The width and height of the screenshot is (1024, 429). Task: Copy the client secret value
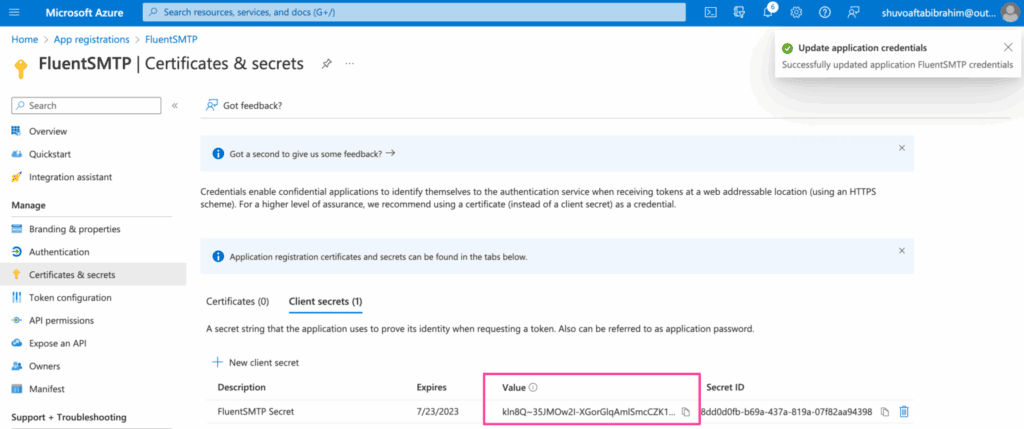pos(686,412)
